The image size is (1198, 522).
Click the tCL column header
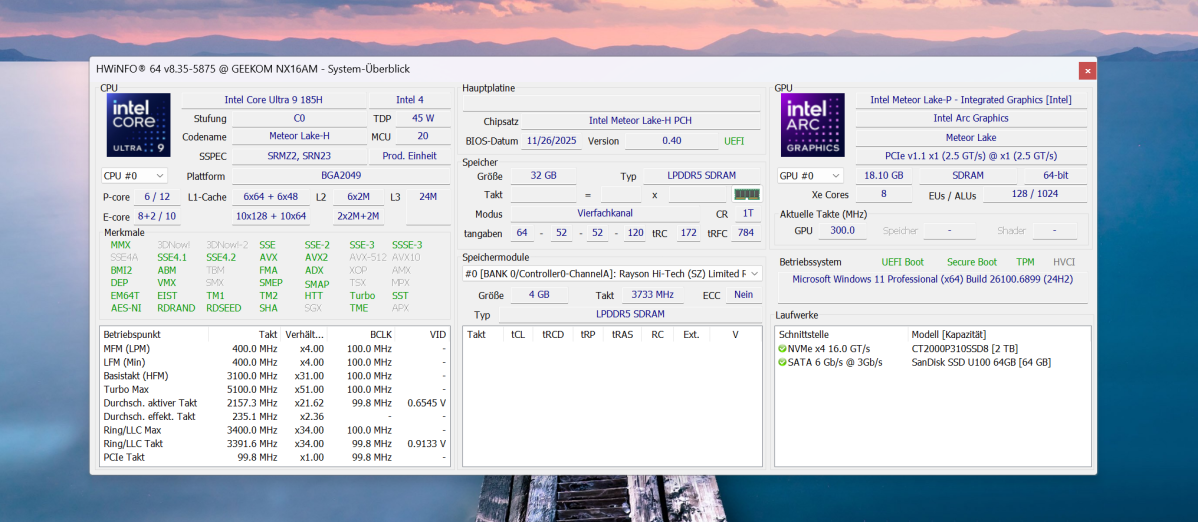(x=519, y=335)
